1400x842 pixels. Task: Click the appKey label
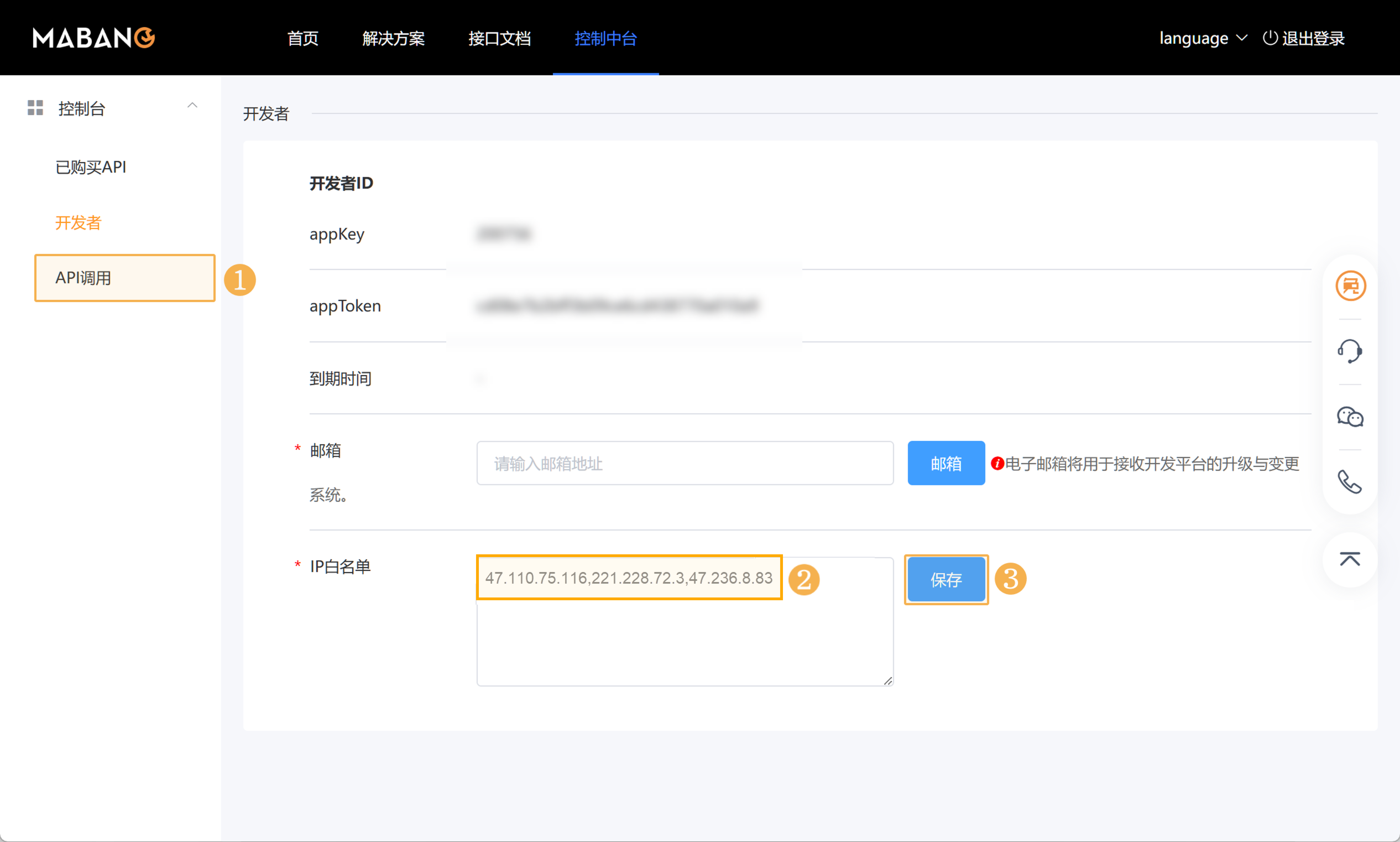(337, 234)
